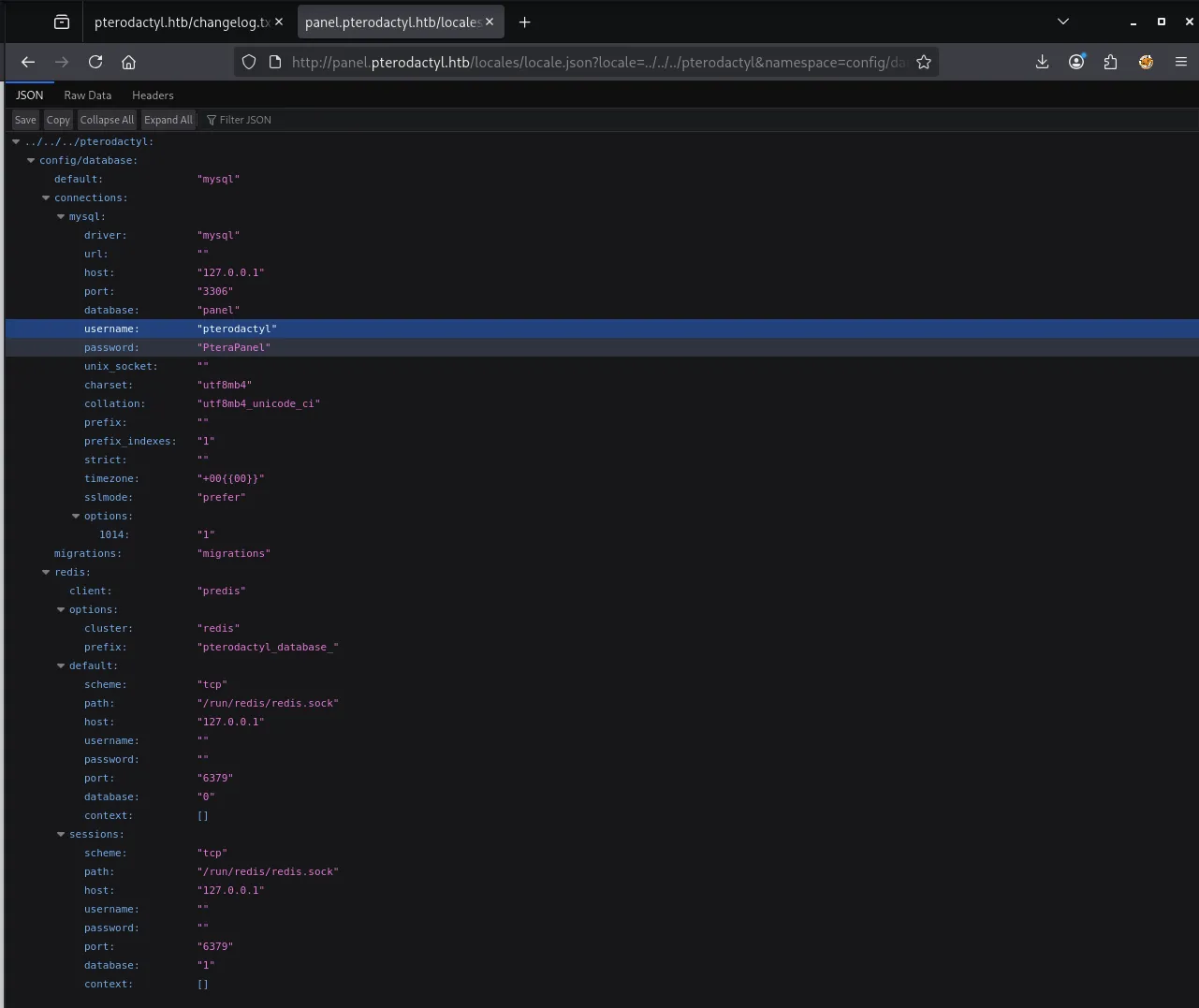Click the timezone "+00{{00}}" value

tap(231, 478)
